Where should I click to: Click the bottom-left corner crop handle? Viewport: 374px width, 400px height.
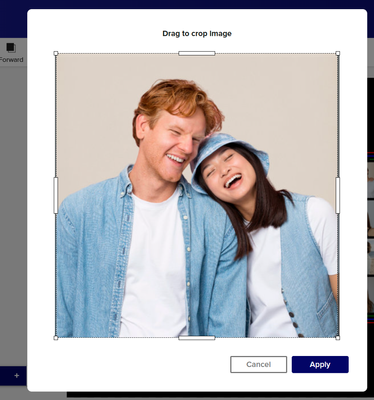pos(56,338)
